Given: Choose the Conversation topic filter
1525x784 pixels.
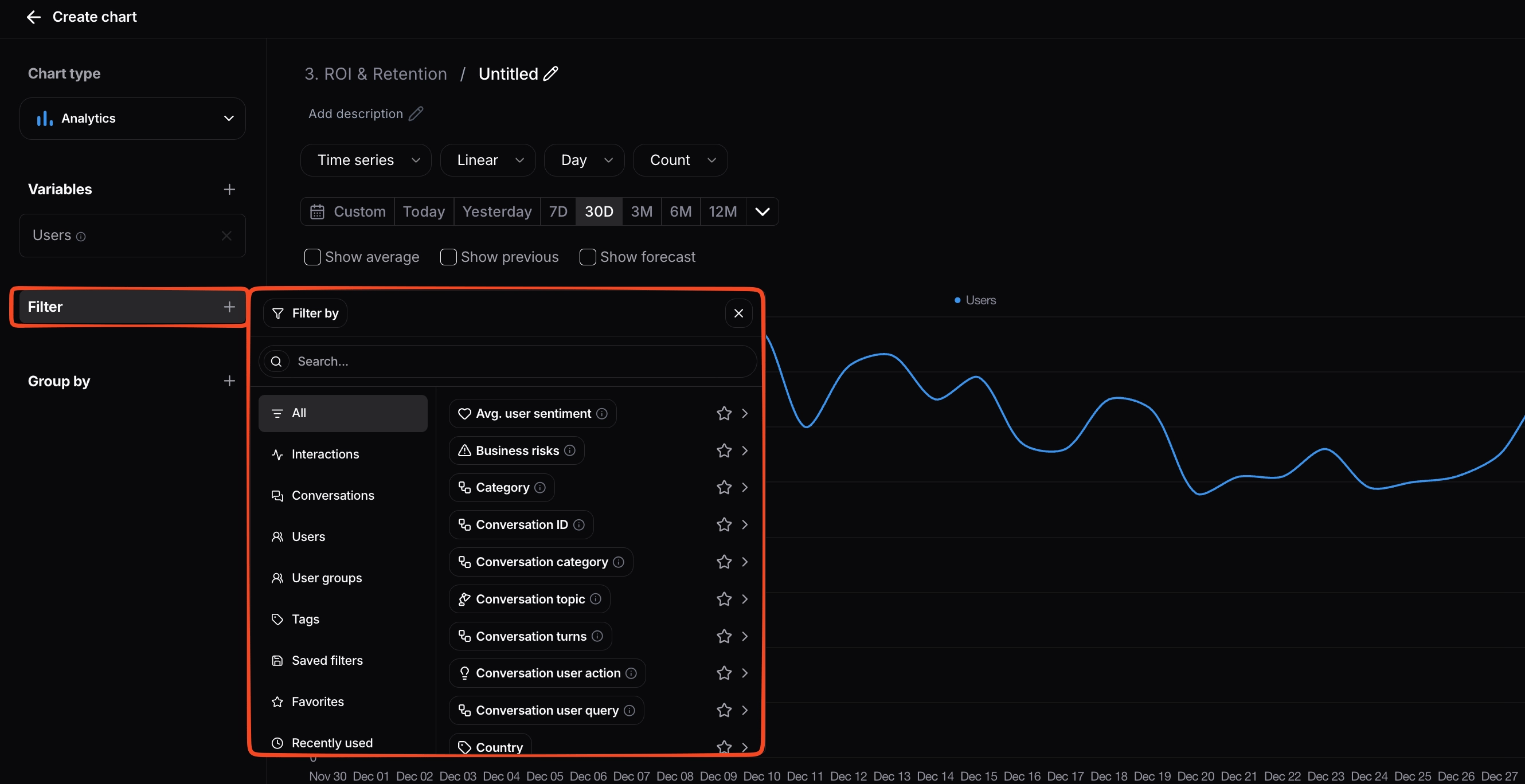Looking at the screenshot, I should [530, 599].
